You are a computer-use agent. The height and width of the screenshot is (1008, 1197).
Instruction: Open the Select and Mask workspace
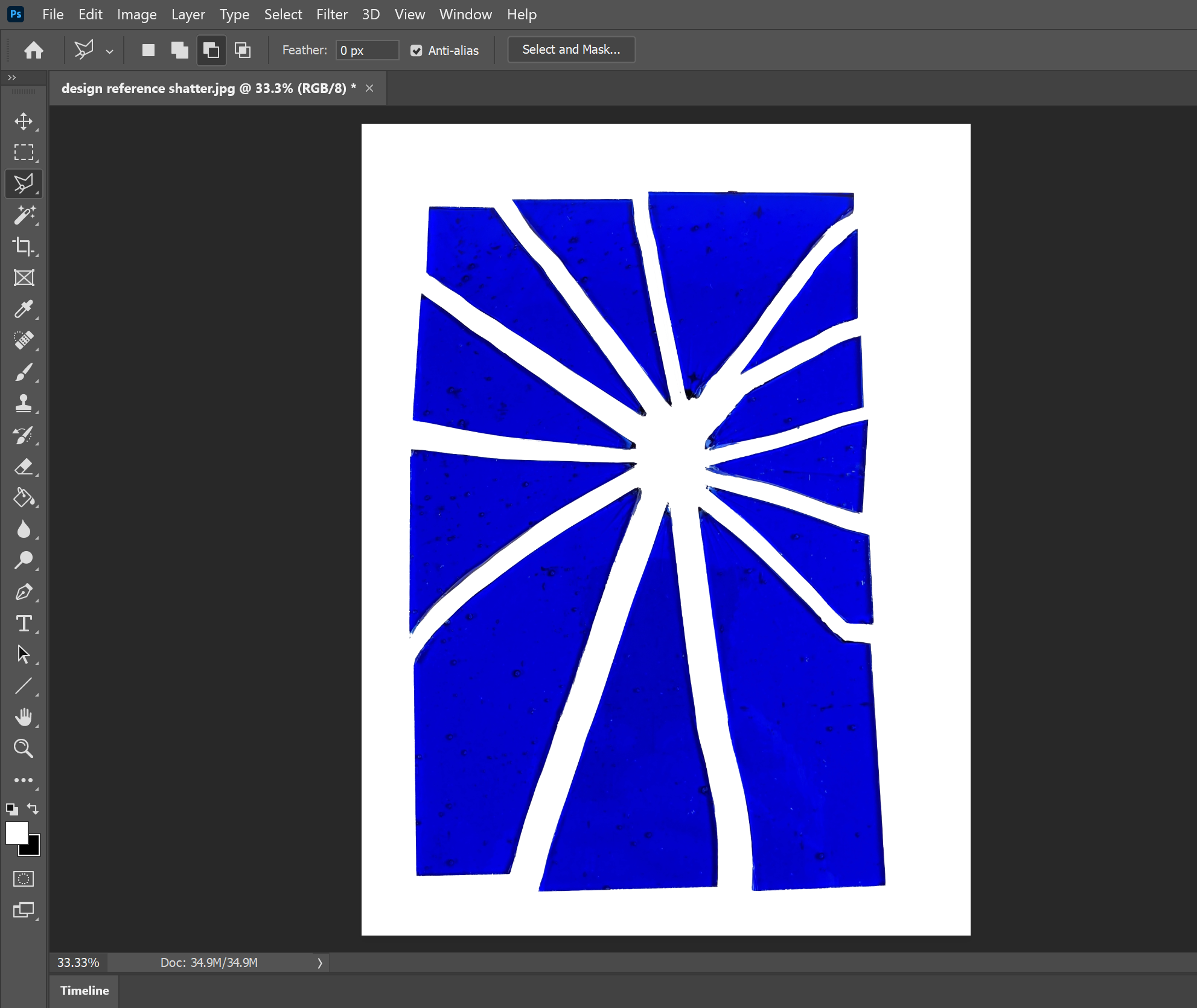[570, 49]
